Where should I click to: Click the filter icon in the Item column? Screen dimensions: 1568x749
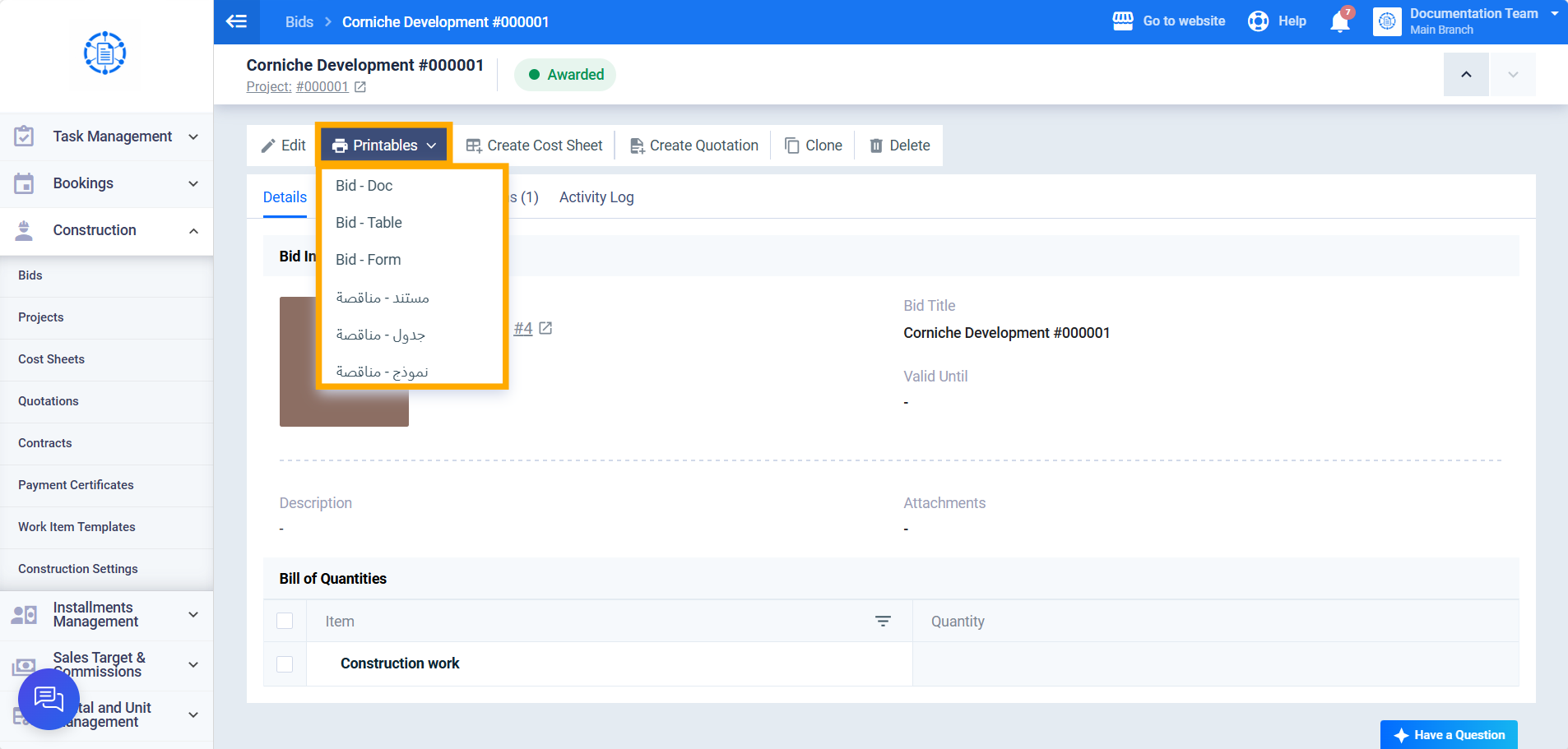883,622
